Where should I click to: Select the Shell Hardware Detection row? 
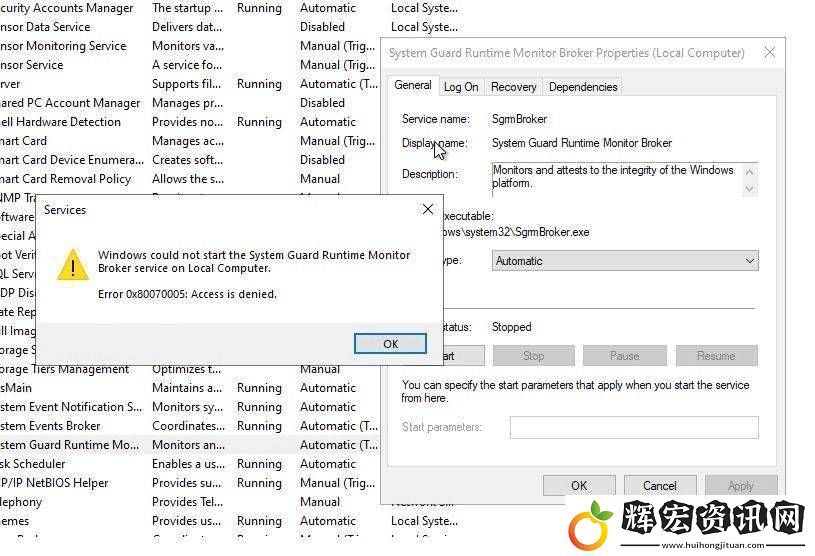(189, 122)
